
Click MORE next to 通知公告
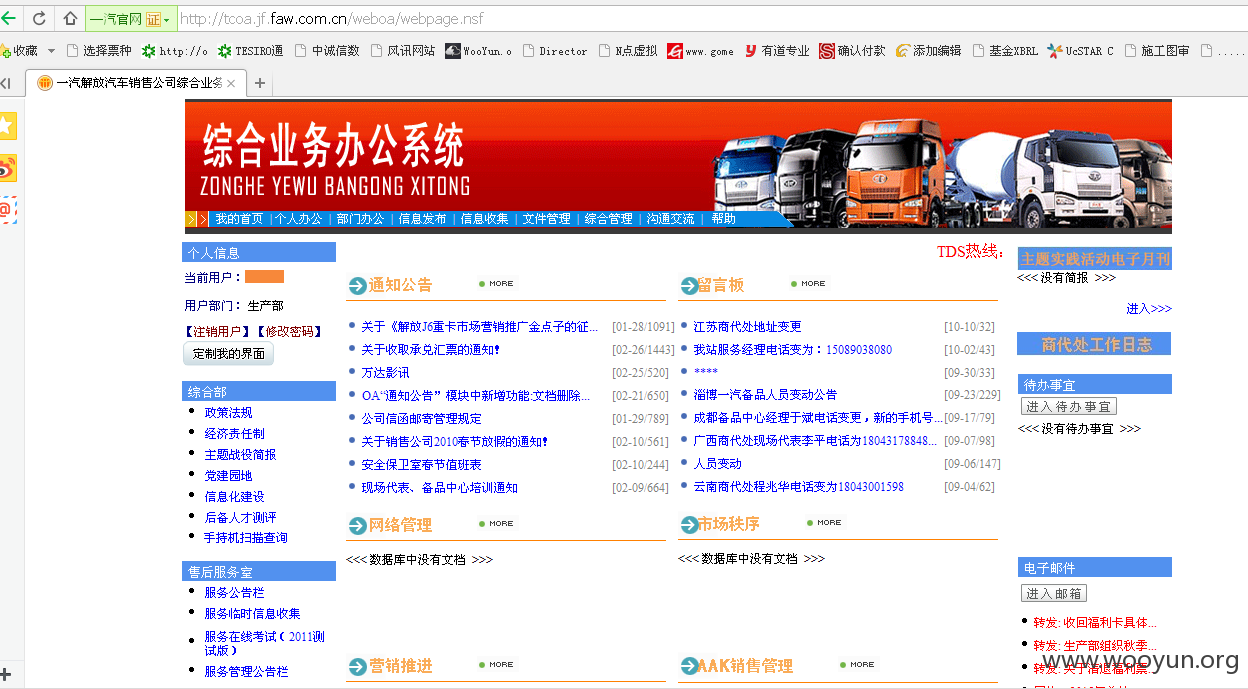click(x=496, y=284)
